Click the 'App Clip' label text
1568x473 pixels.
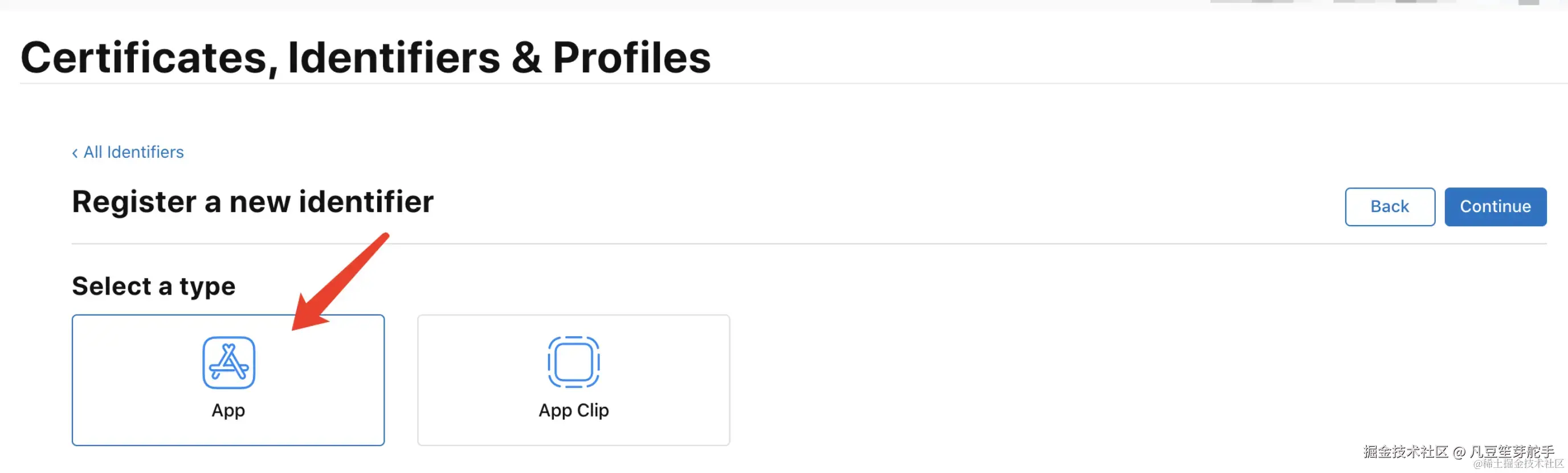pos(573,411)
